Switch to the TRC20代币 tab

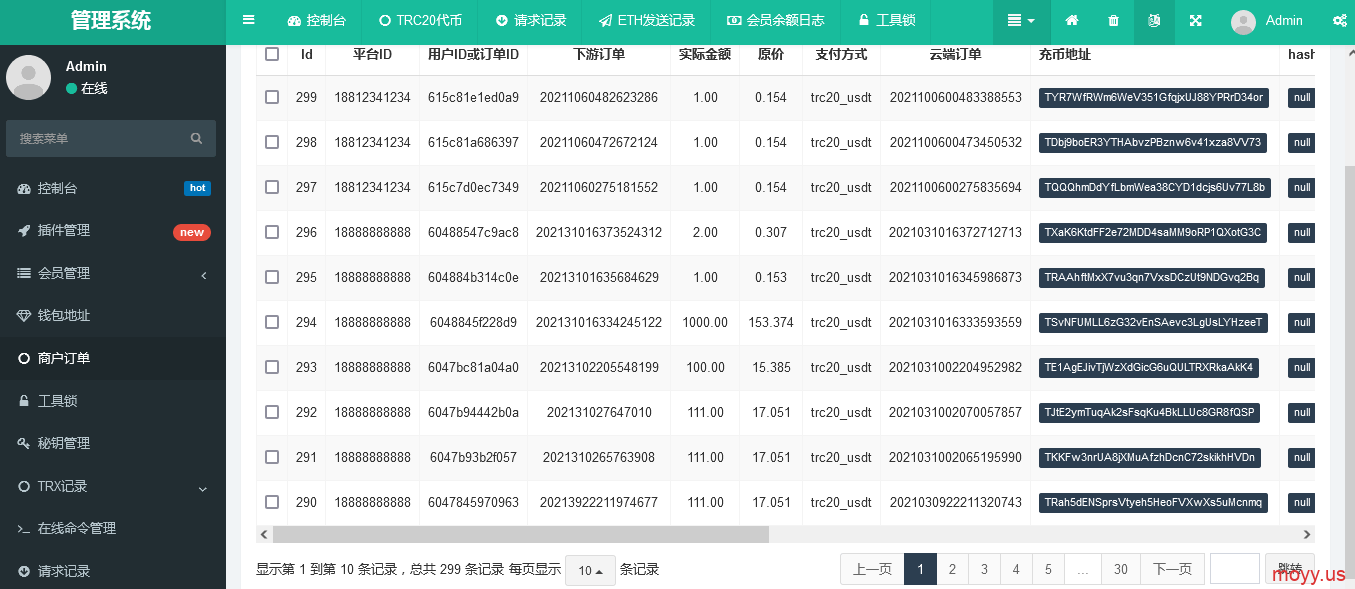pyautogui.click(x=420, y=20)
